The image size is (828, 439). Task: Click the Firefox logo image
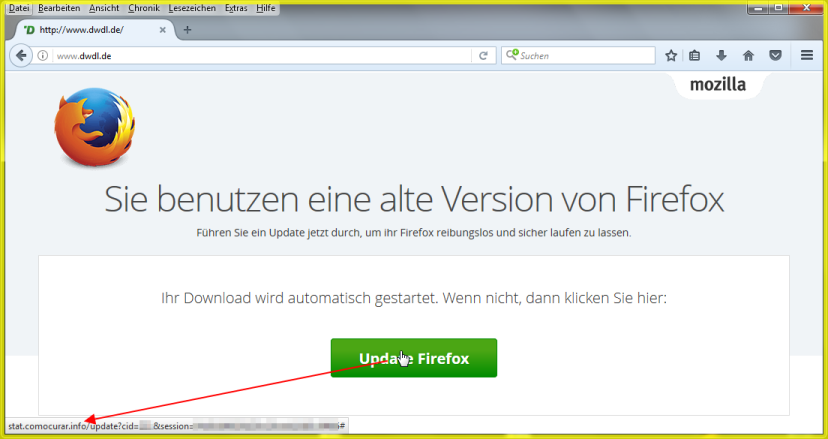click(x=95, y=127)
